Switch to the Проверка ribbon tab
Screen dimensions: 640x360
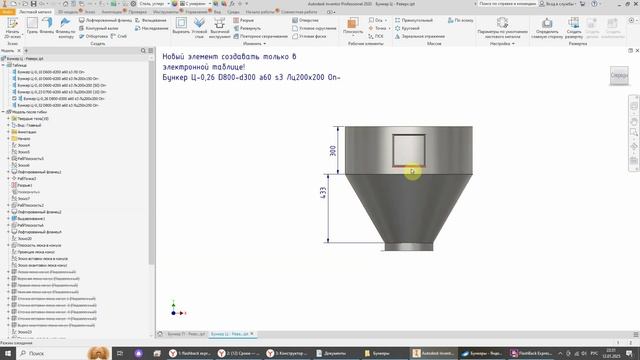click(137, 12)
